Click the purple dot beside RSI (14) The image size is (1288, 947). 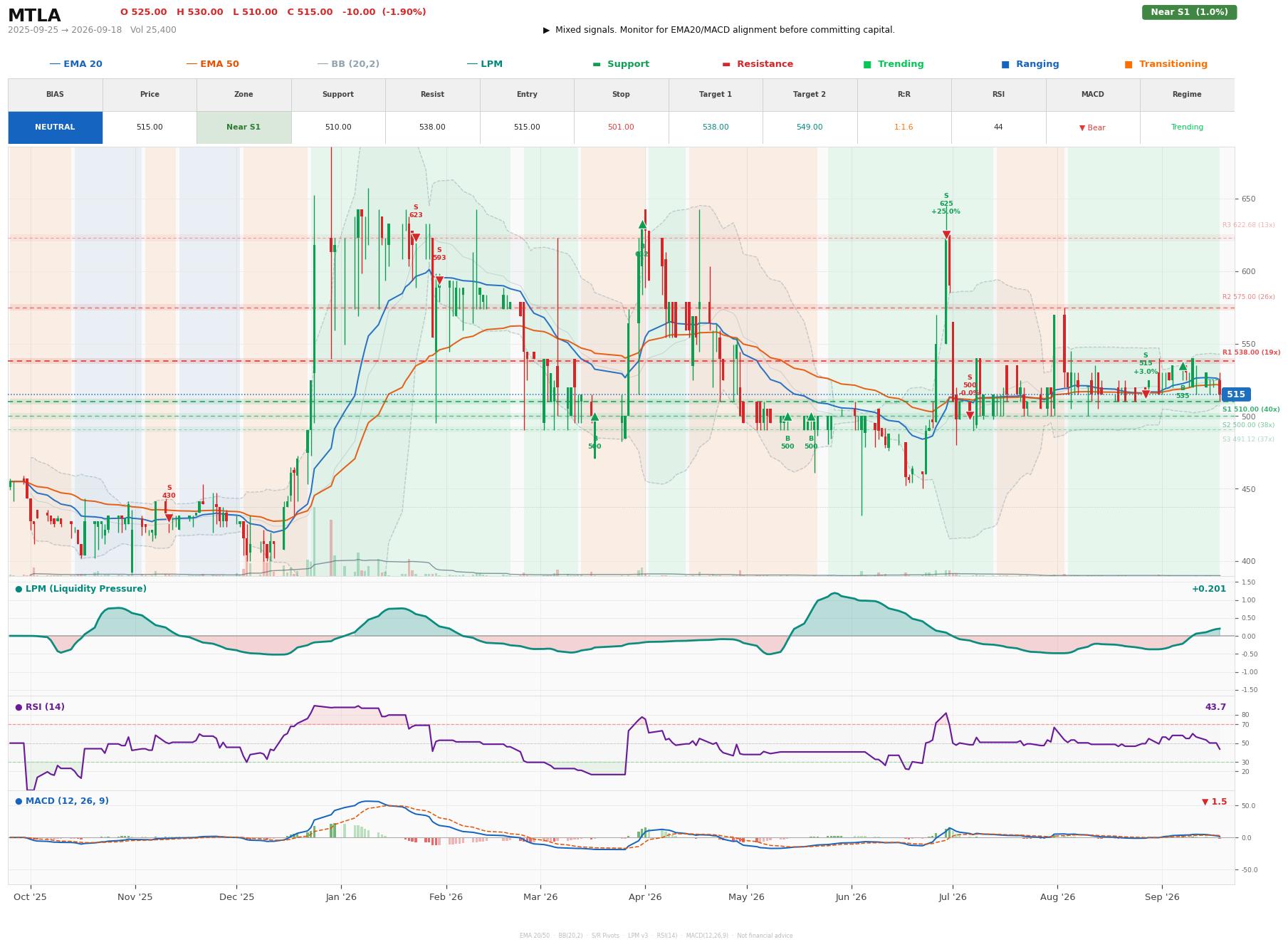(x=19, y=707)
